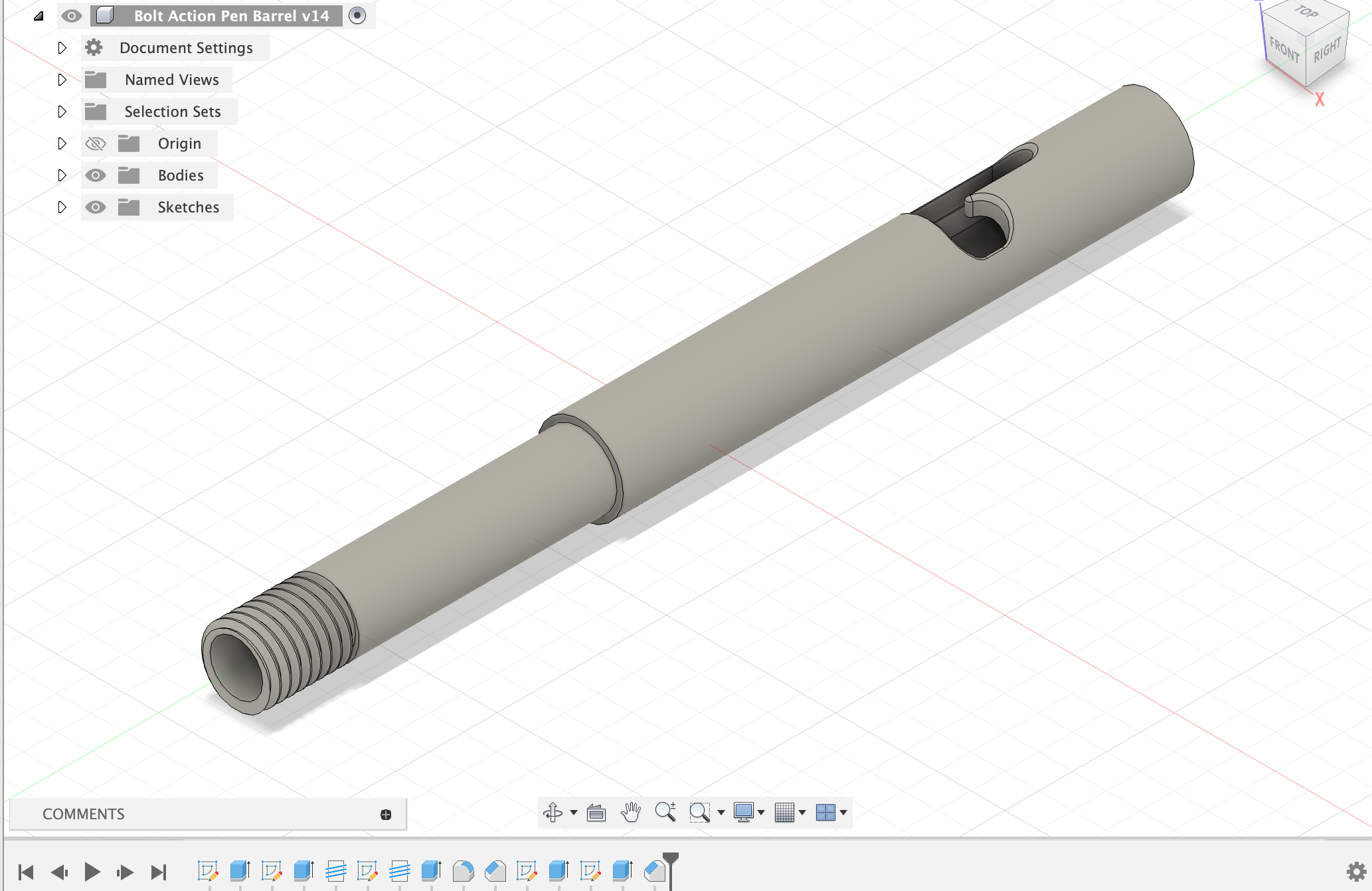Image resolution: width=1372 pixels, height=891 pixels.
Task: Select the first Extrude feature in timeline
Action: click(240, 870)
